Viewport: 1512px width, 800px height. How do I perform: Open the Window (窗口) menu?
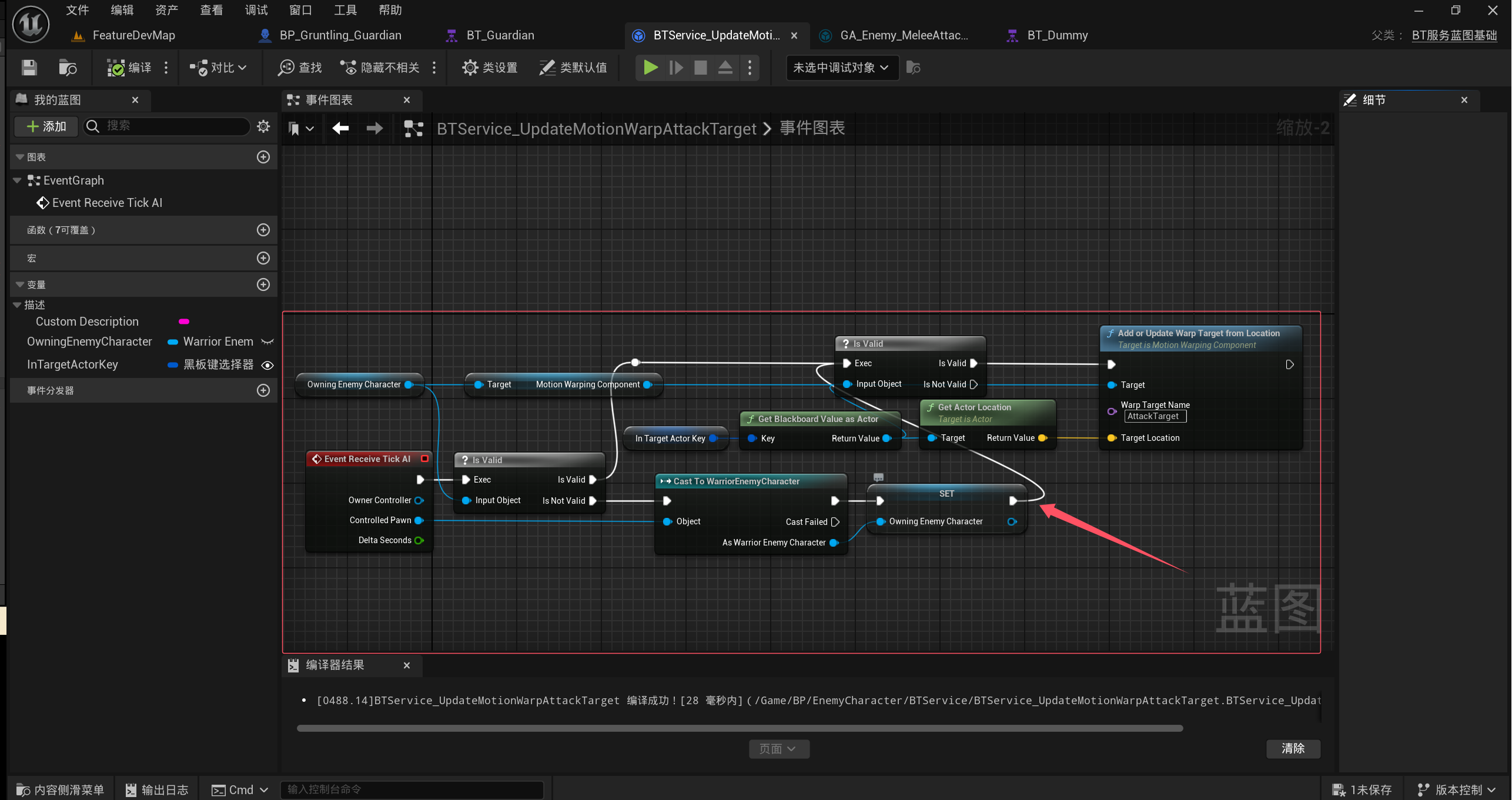tap(300, 10)
